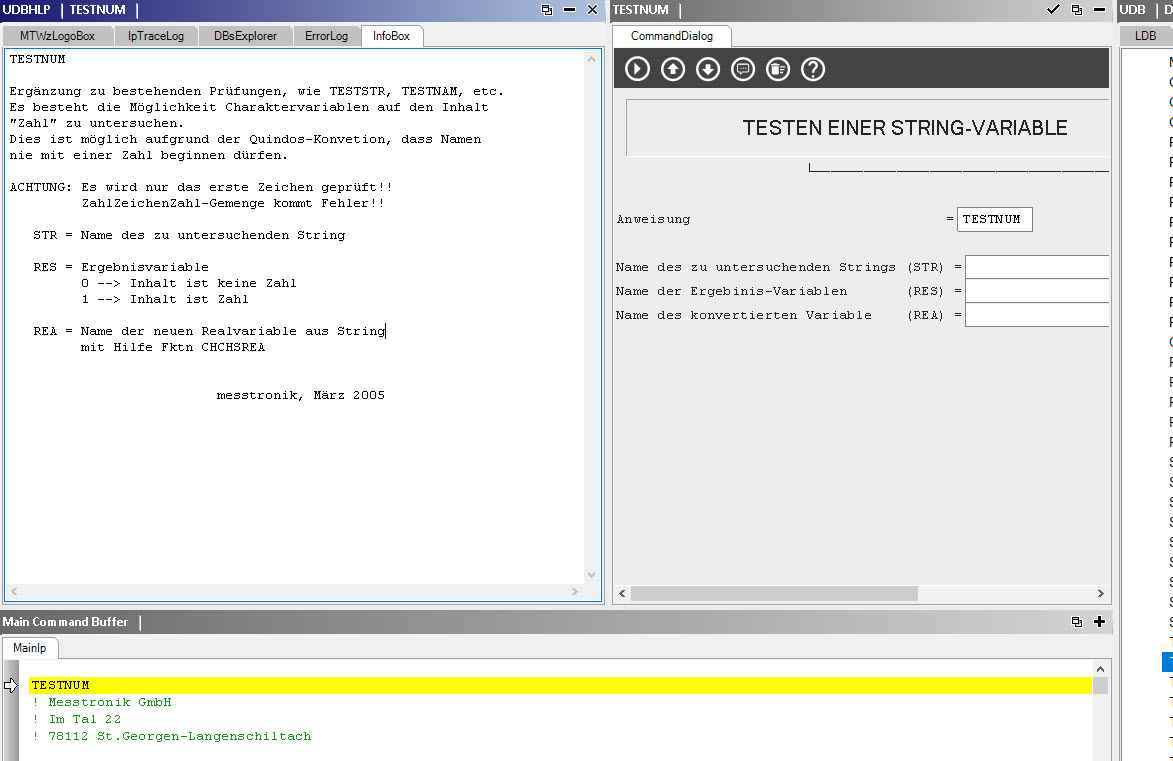Click the UDB pane title tab
The image size is (1173, 761).
[1133, 10]
